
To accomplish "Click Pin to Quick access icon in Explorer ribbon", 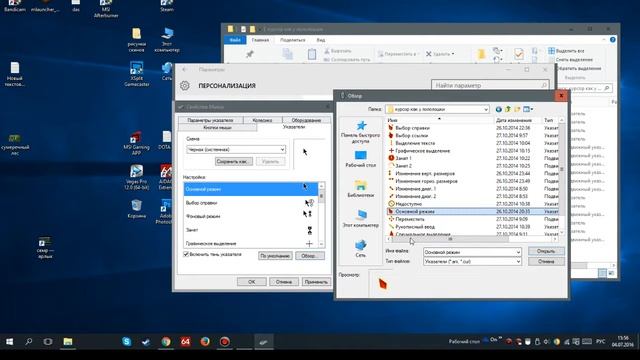I will [x=249, y=54].
